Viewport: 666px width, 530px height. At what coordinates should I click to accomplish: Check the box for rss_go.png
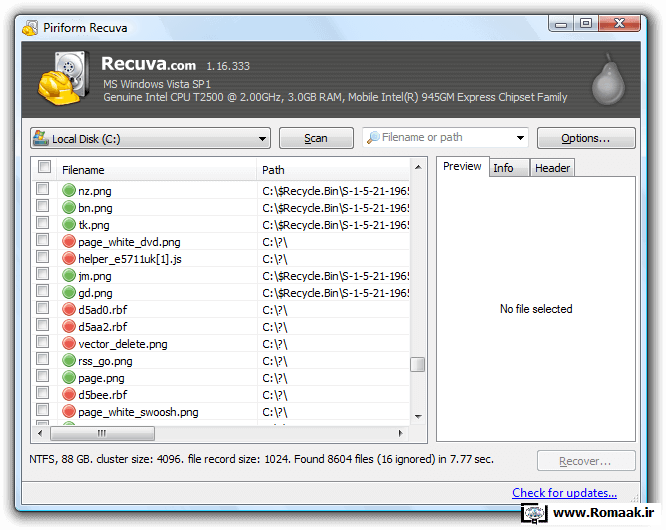click(42, 358)
